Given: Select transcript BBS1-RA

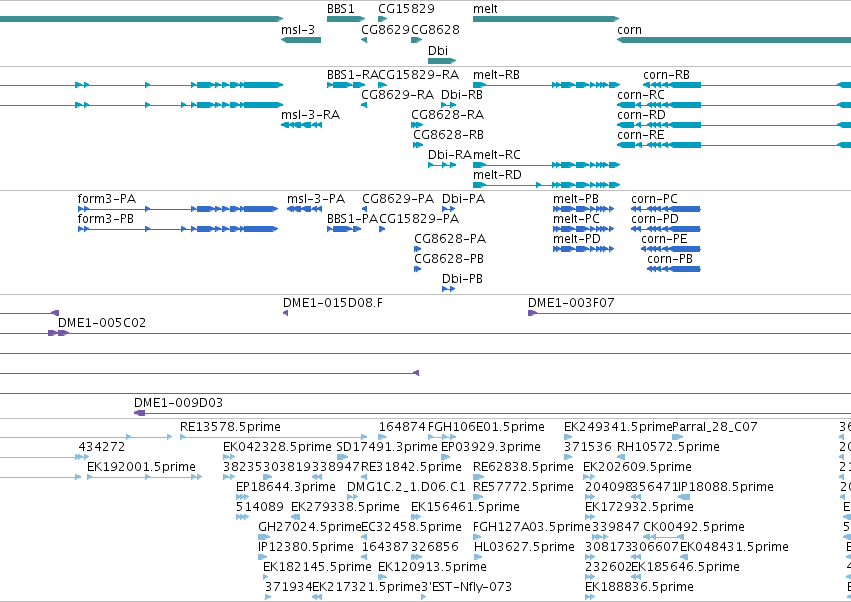Looking at the screenshot, I should (346, 85).
